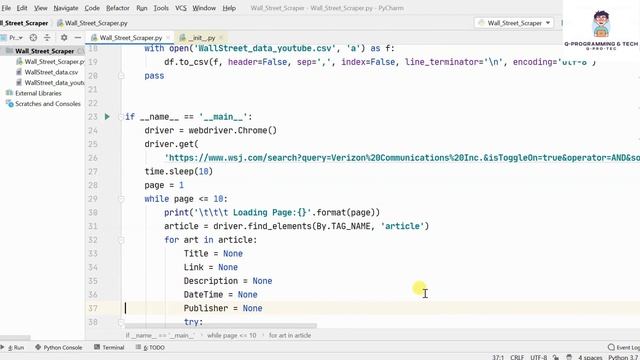Open the Window menu

click(x=204, y=8)
